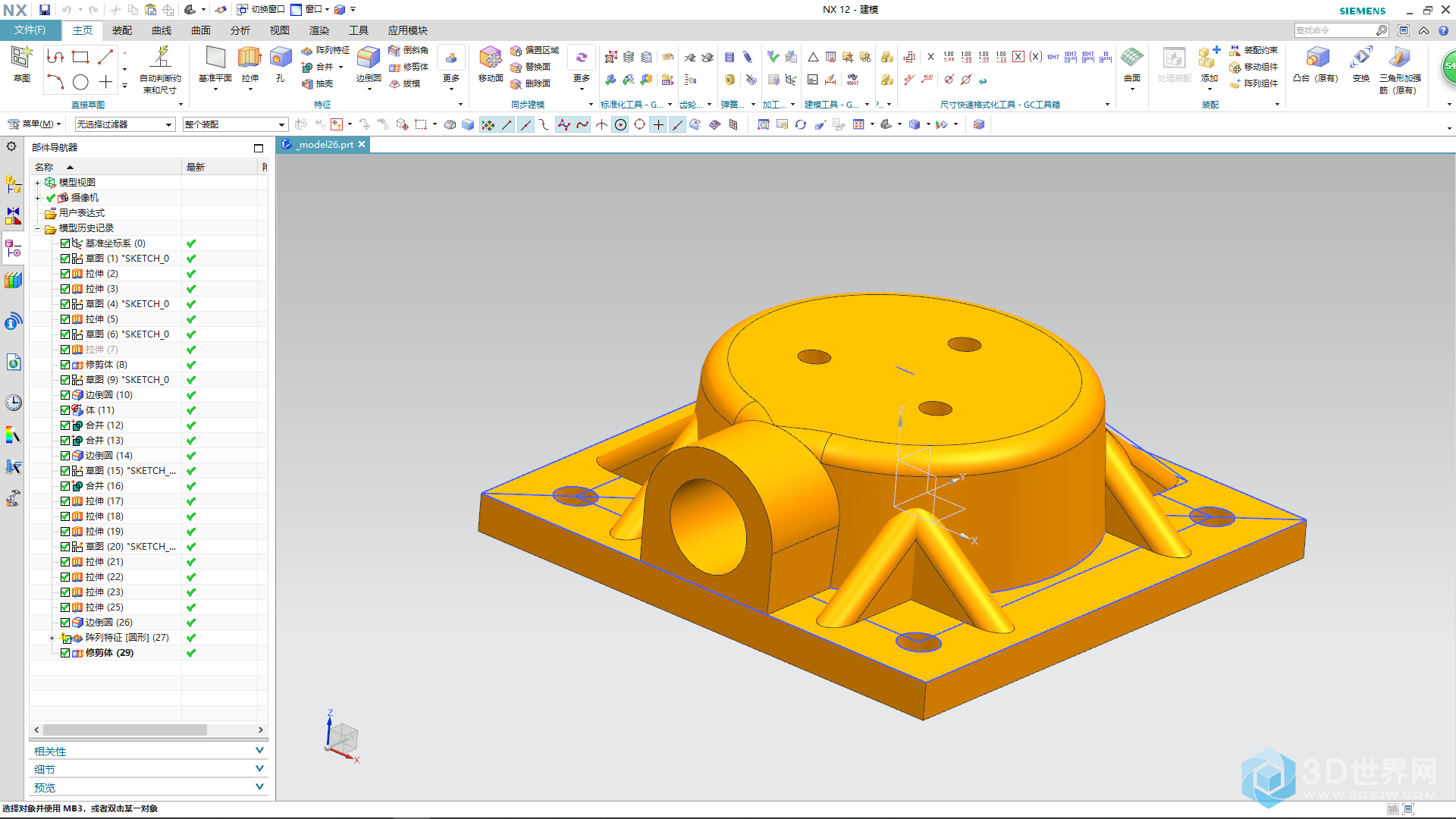Select the Replace Face (替换面) tool

pos(531,67)
